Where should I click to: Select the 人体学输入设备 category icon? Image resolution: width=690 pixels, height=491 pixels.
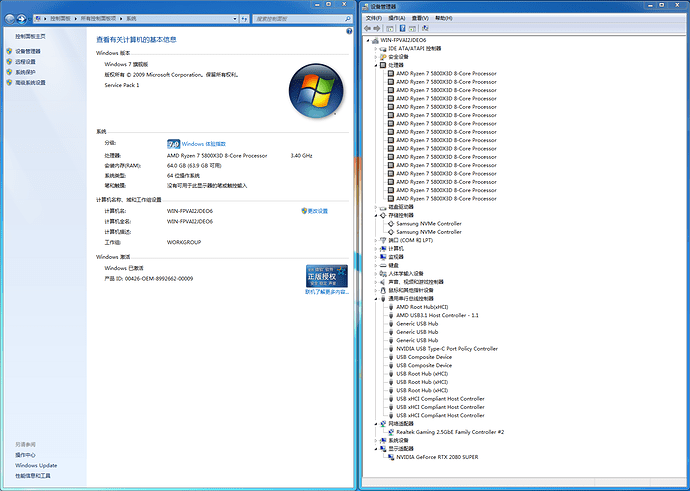pos(383,274)
